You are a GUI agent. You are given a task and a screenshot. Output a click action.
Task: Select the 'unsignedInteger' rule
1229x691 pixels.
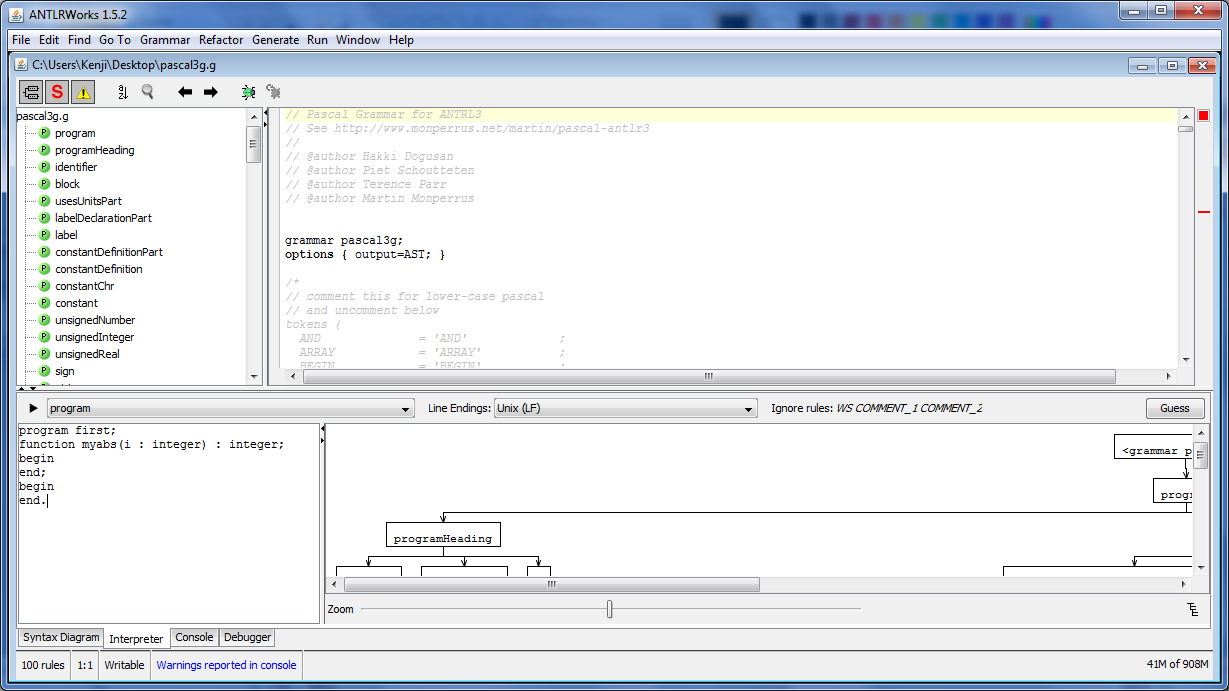(94, 337)
